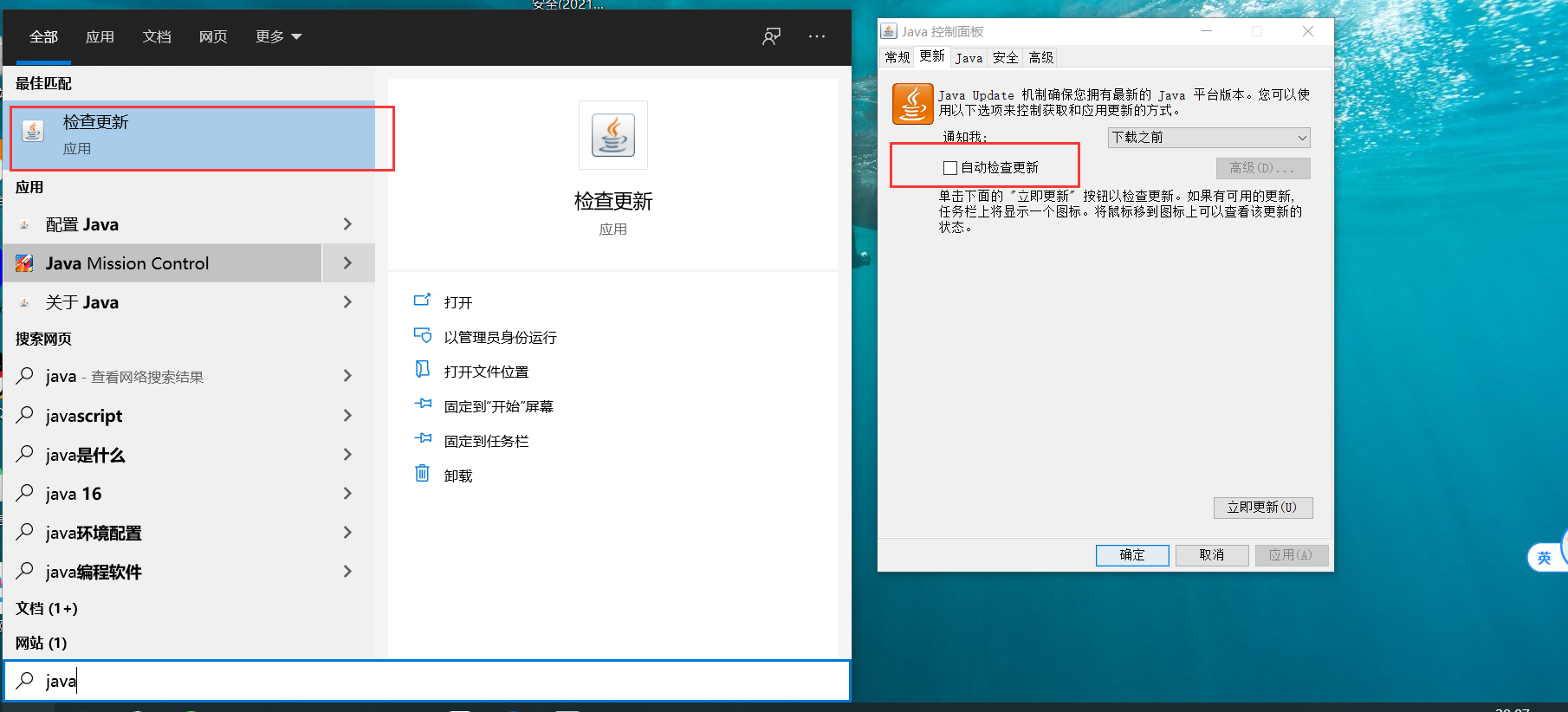Click the 应用(A) button in Java panel
The height and width of the screenshot is (712, 1568).
1292,555
